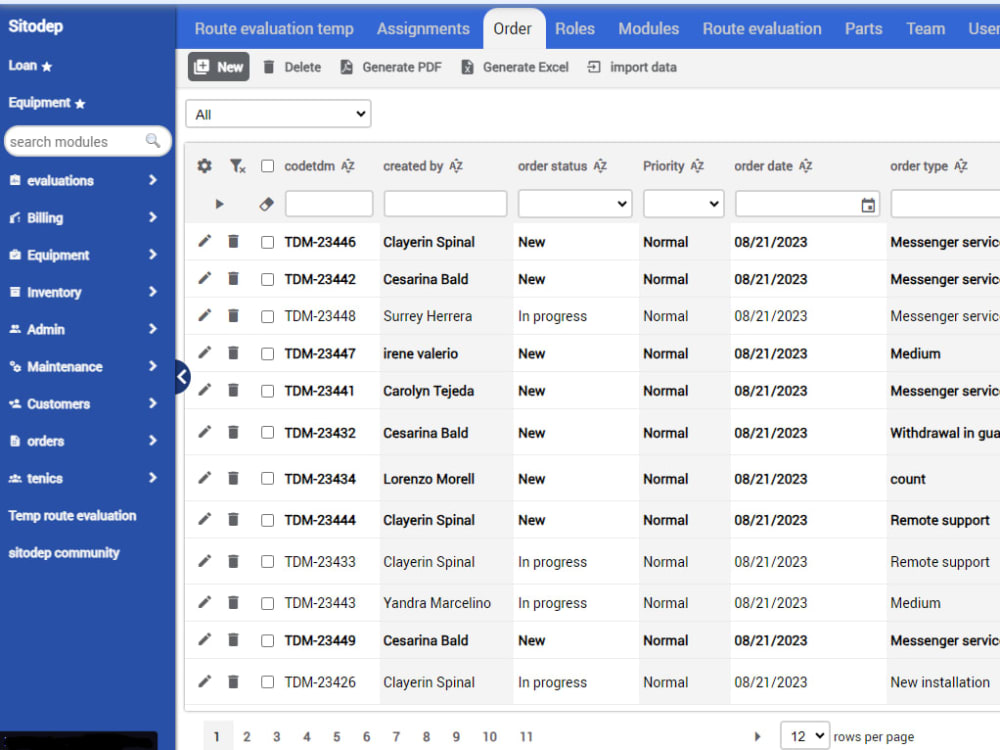Screen dimensions: 1000x750
Task: Go to page 5 in pagination
Action: [337, 737]
